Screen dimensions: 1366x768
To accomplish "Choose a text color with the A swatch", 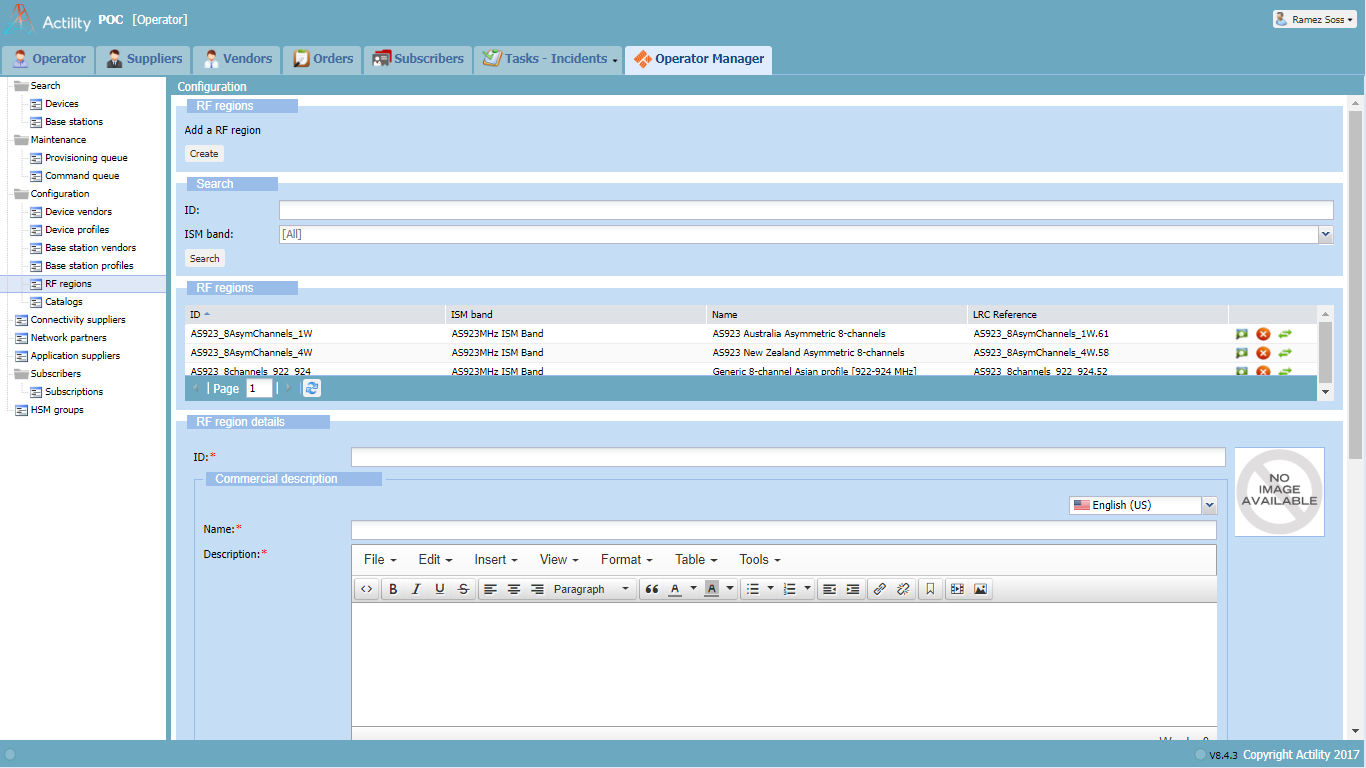I will [x=675, y=589].
